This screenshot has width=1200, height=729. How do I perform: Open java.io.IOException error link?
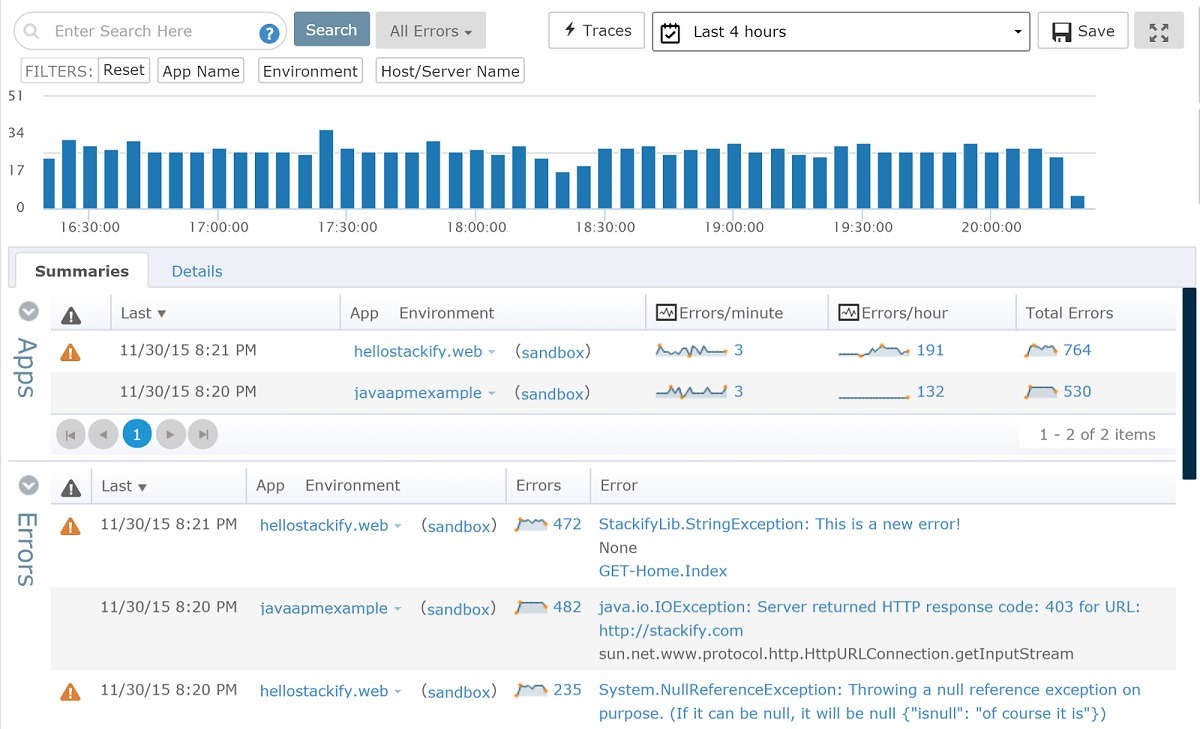pos(869,618)
